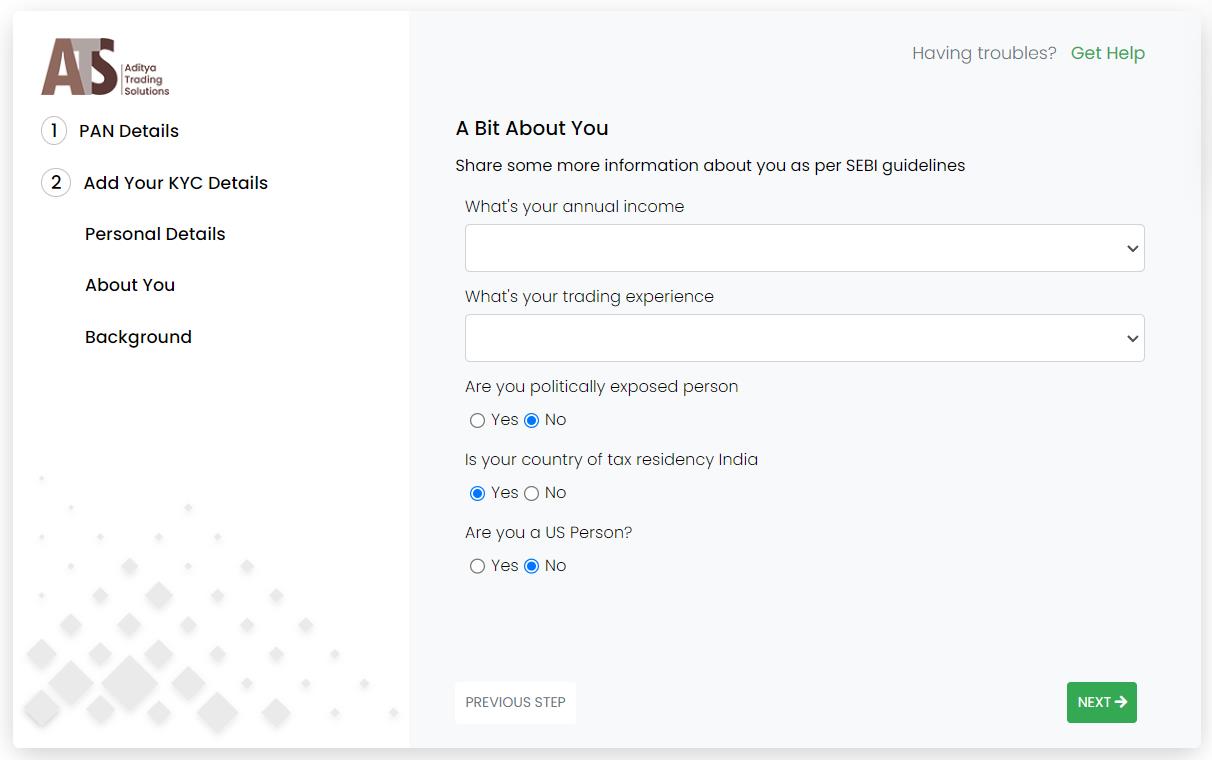Click step 1 circle for PAN Details

[x=54, y=131]
